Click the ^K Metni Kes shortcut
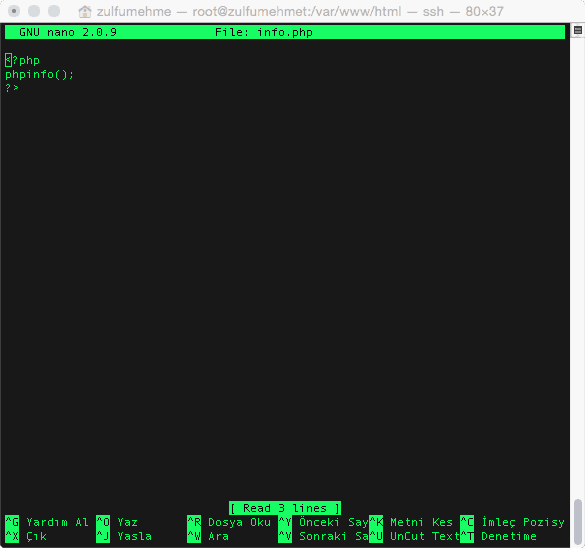 point(411,522)
